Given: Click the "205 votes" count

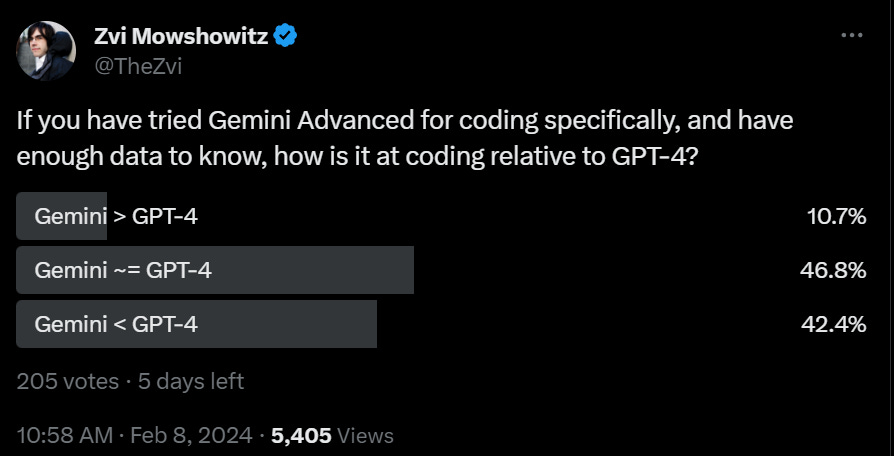Looking at the screenshot, I should (66, 381).
